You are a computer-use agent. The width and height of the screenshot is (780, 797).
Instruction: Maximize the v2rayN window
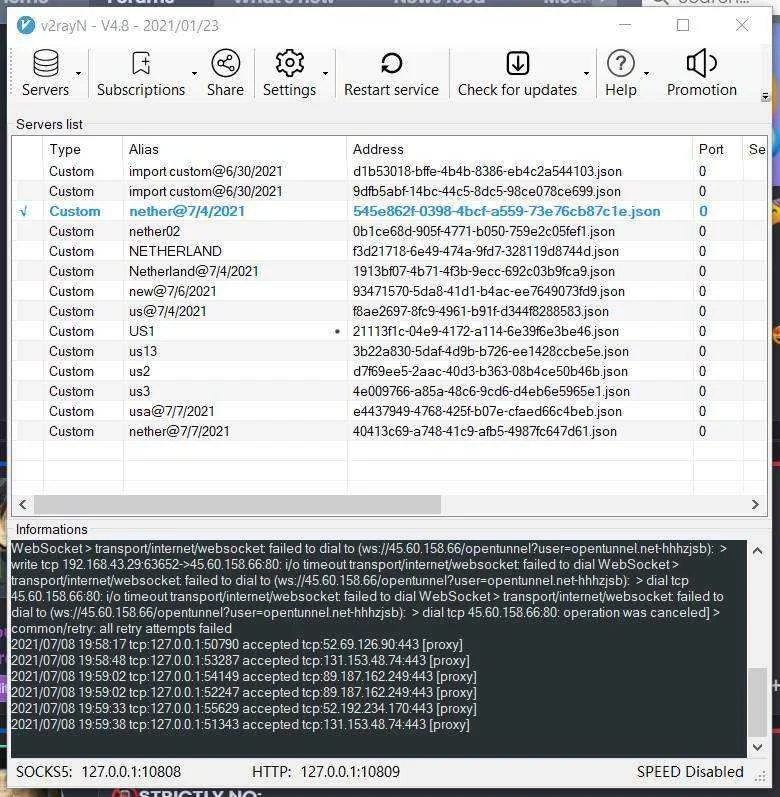tap(683, 25)
